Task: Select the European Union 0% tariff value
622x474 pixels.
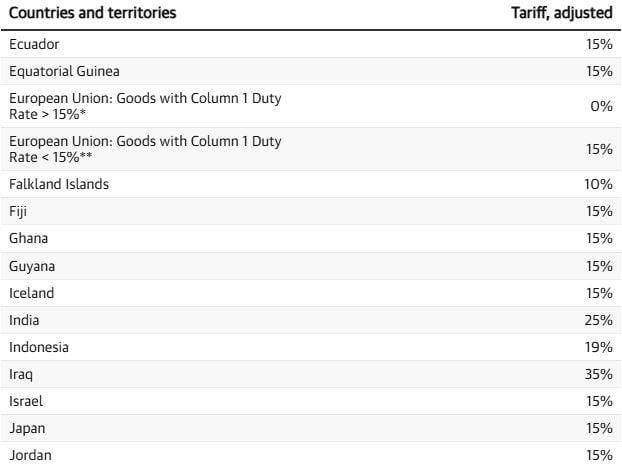Action: pyautogui.click(x=601, y=106)
